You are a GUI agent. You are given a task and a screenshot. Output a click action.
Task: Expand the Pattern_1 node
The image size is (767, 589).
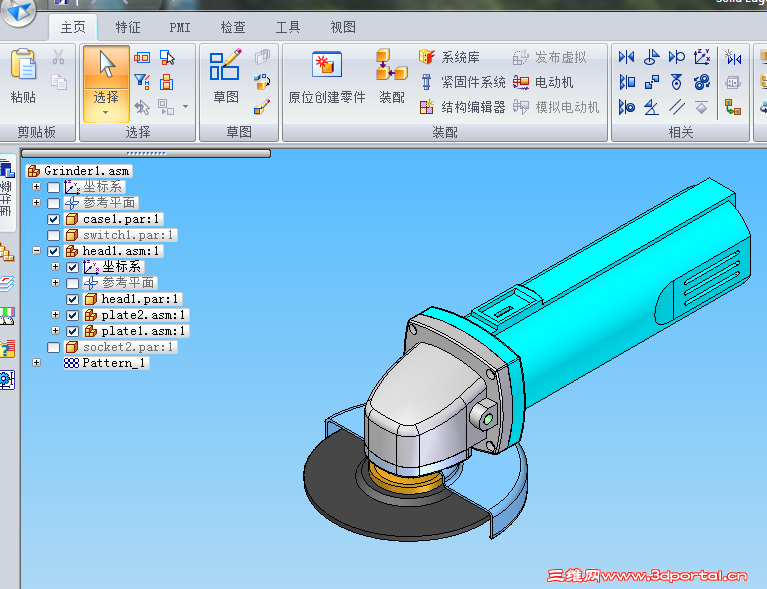coord(37,362)
